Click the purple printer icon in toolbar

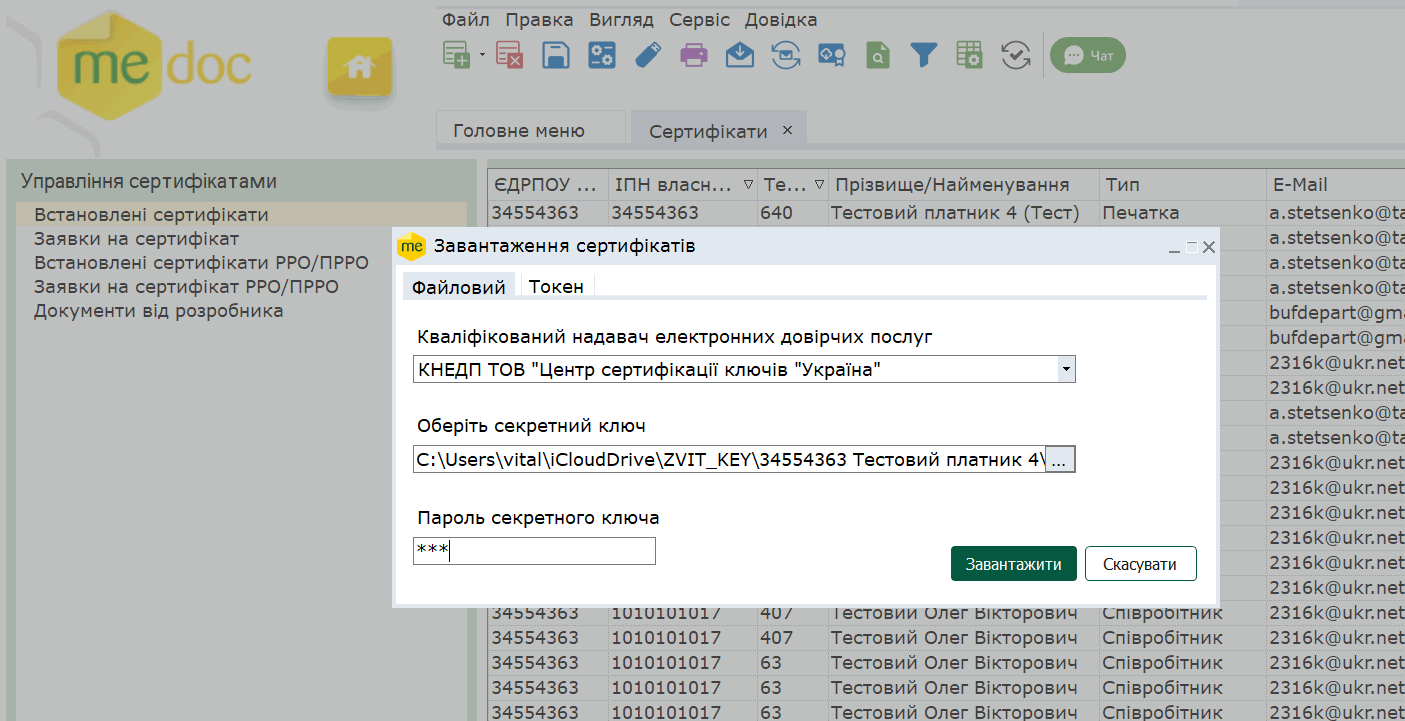(693, 55)
